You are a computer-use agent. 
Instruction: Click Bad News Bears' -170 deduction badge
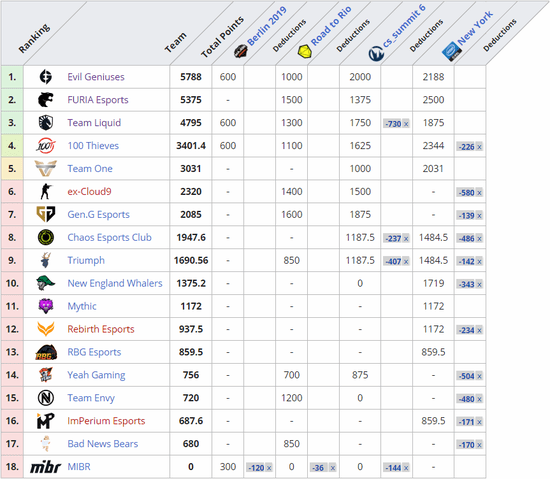470,445
